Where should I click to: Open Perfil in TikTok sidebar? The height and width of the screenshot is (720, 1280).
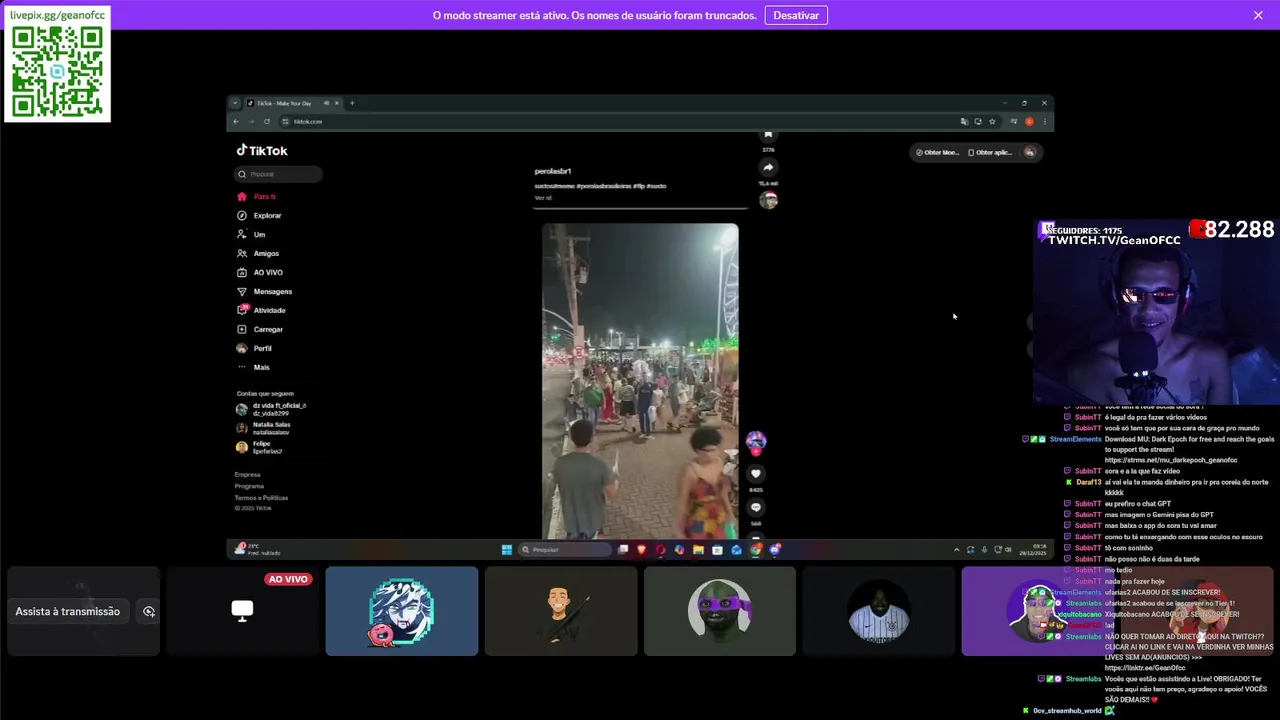point(255,349)
